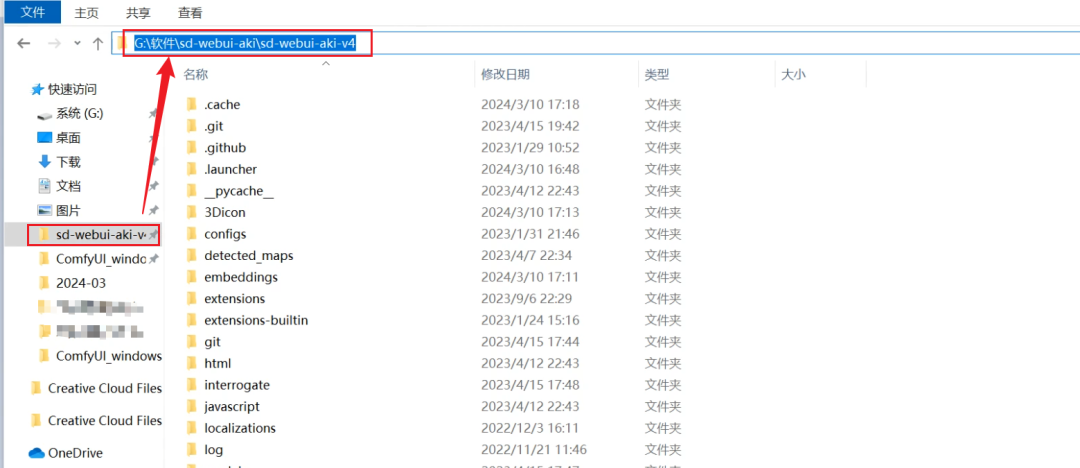Select the __pycache__ folder

point(238,191)
